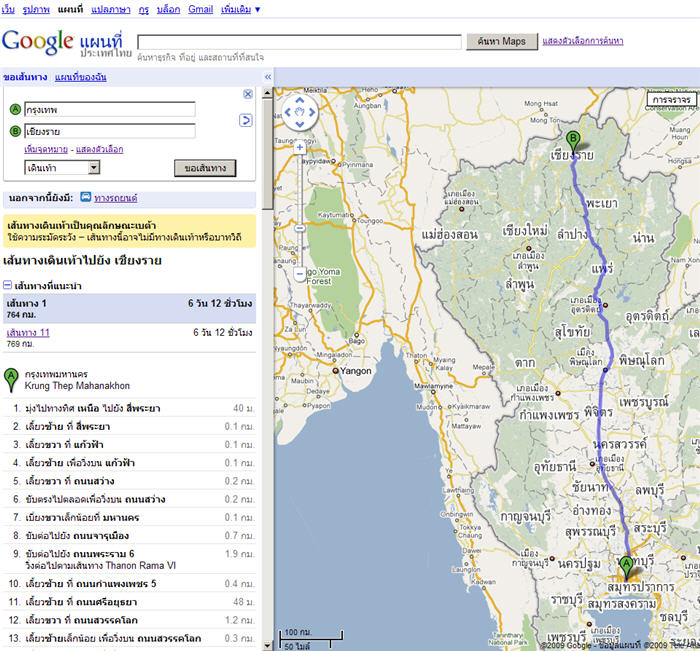Image resolution: width=700 pixels, height=651 pixels.
Task: Click the Google logo
Action: coord(38,41)
